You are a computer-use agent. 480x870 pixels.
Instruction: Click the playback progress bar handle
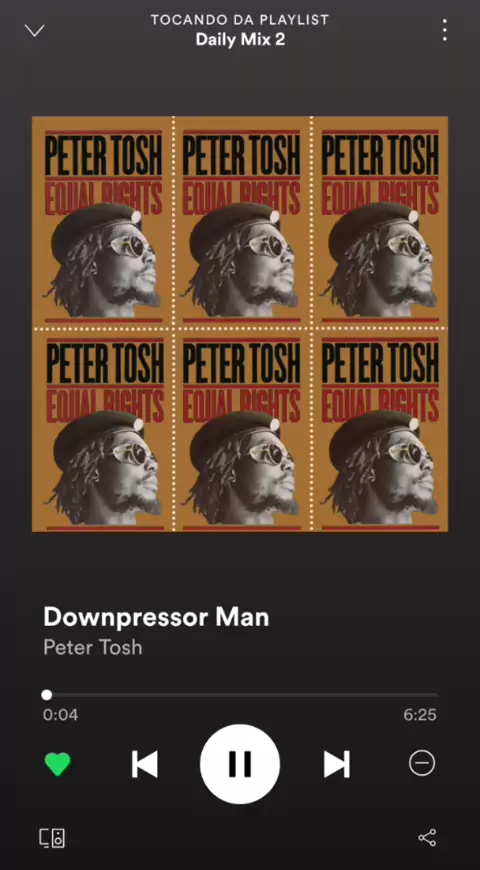[x=47, y=695]
